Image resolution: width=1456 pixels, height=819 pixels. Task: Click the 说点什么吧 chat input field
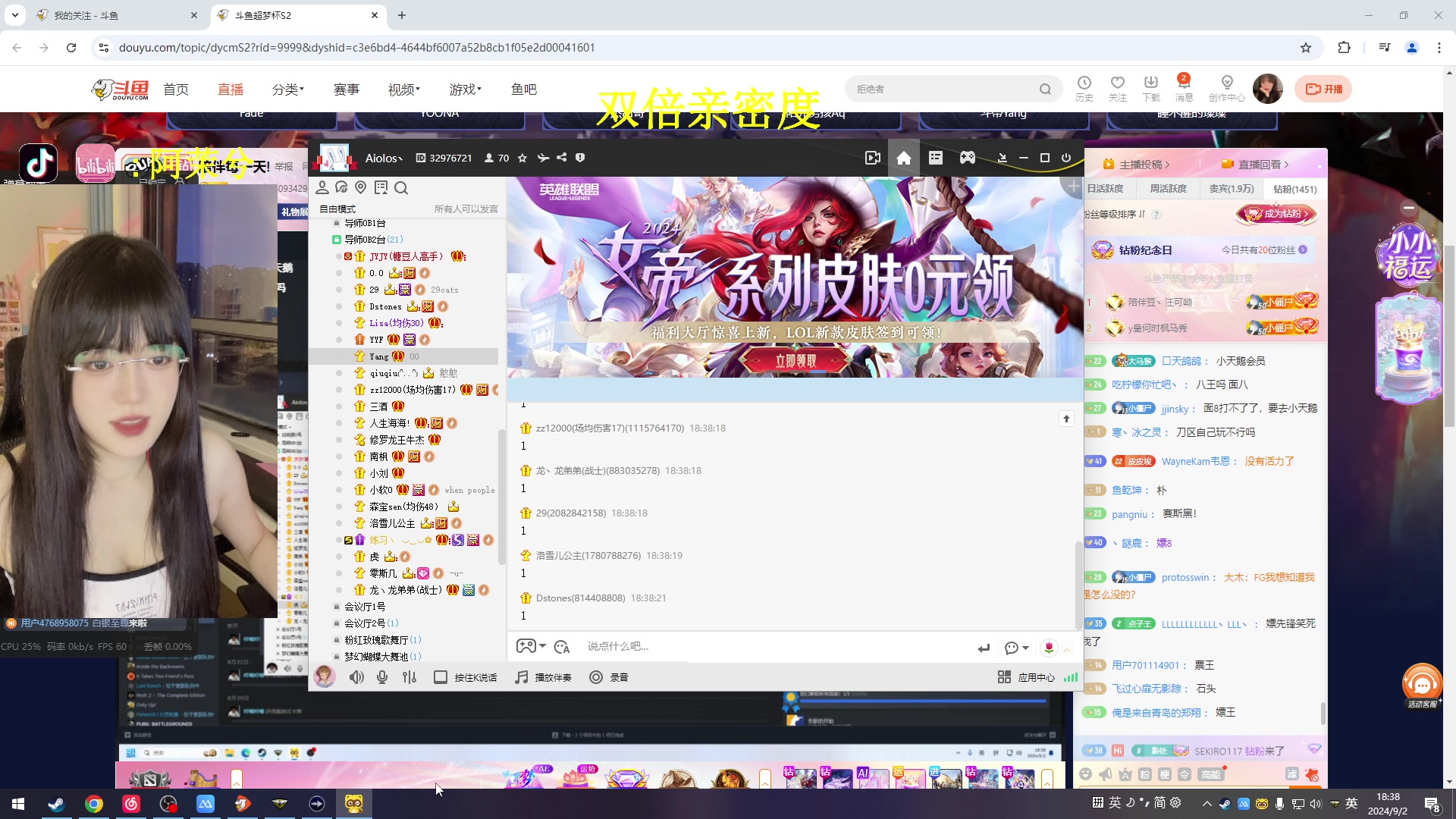(773, 646)
